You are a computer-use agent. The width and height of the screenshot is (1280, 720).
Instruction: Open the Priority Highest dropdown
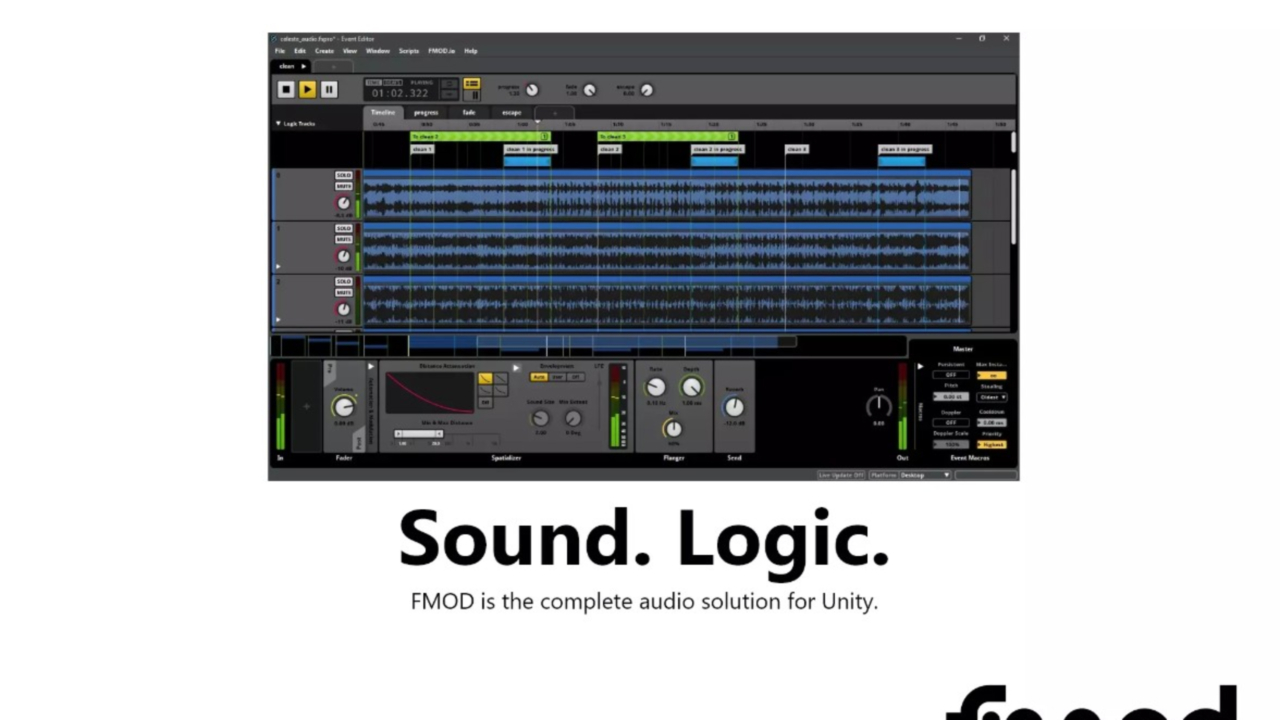[x=992, y=444]
